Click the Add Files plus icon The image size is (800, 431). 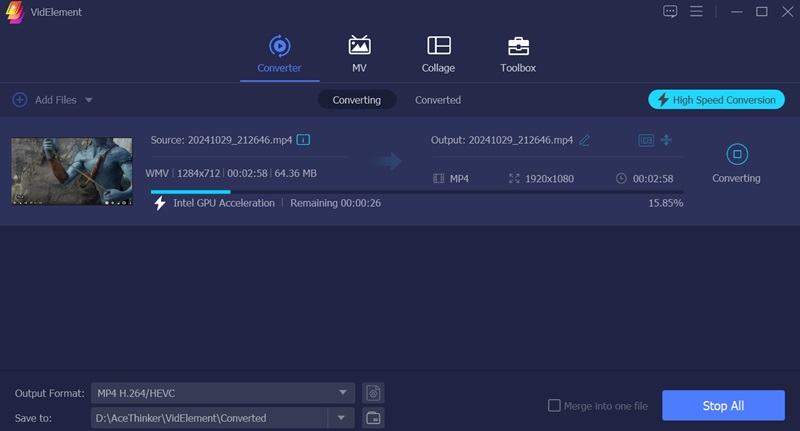tap(19, 99)
